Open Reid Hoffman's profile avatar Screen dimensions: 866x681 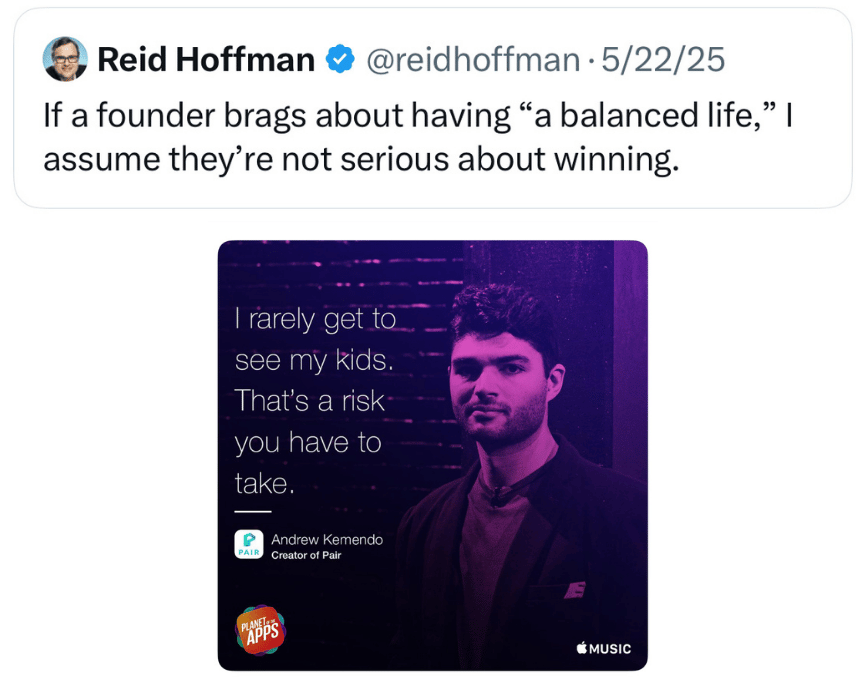[65, 59]
